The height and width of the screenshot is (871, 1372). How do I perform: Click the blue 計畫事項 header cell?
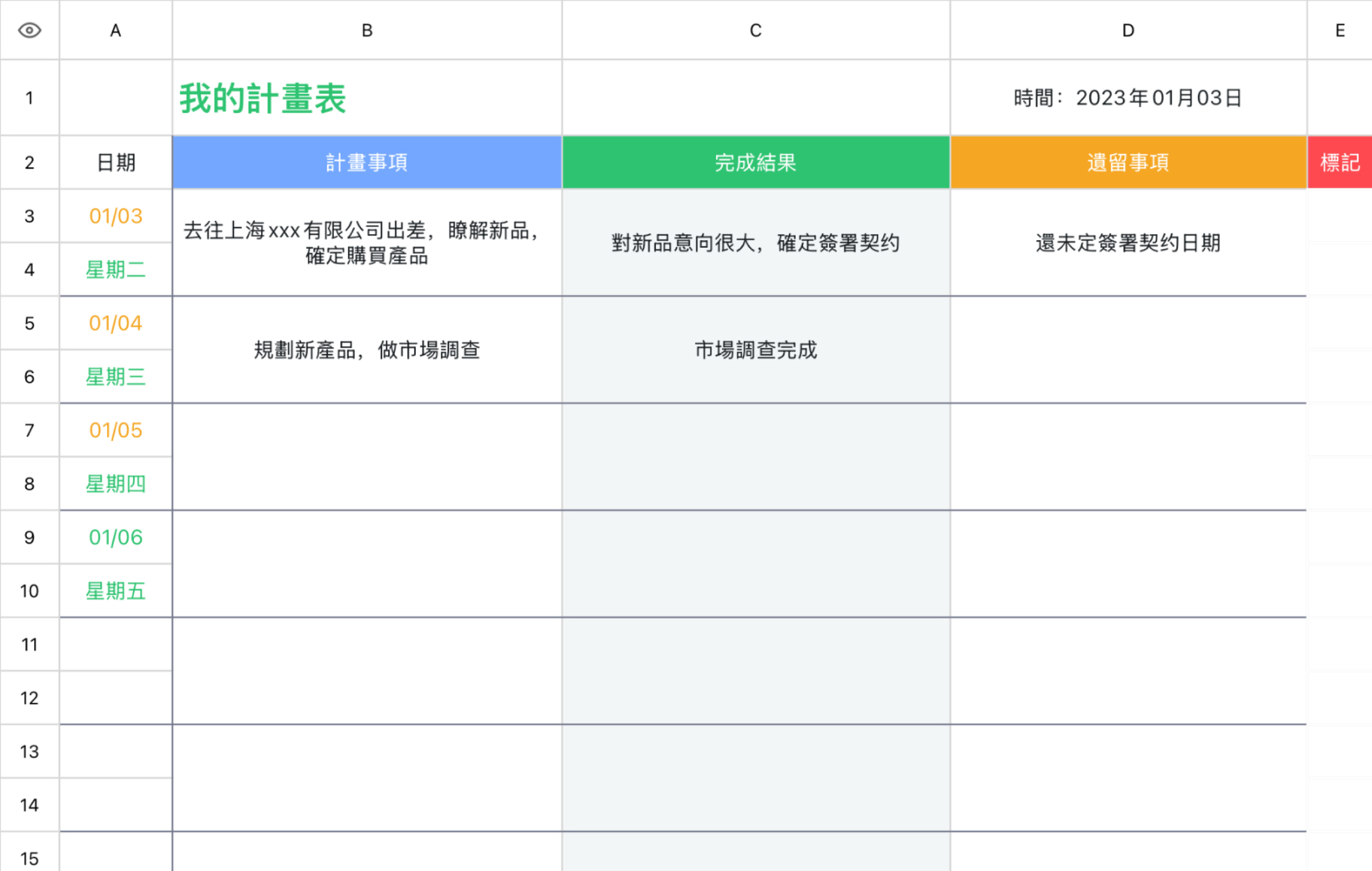[367, 162]
